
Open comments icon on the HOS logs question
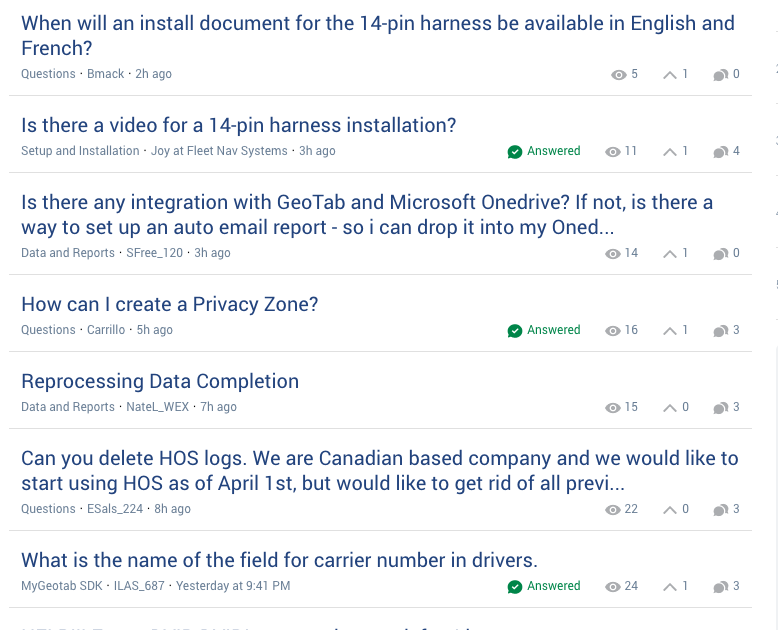tap(720, 510)
